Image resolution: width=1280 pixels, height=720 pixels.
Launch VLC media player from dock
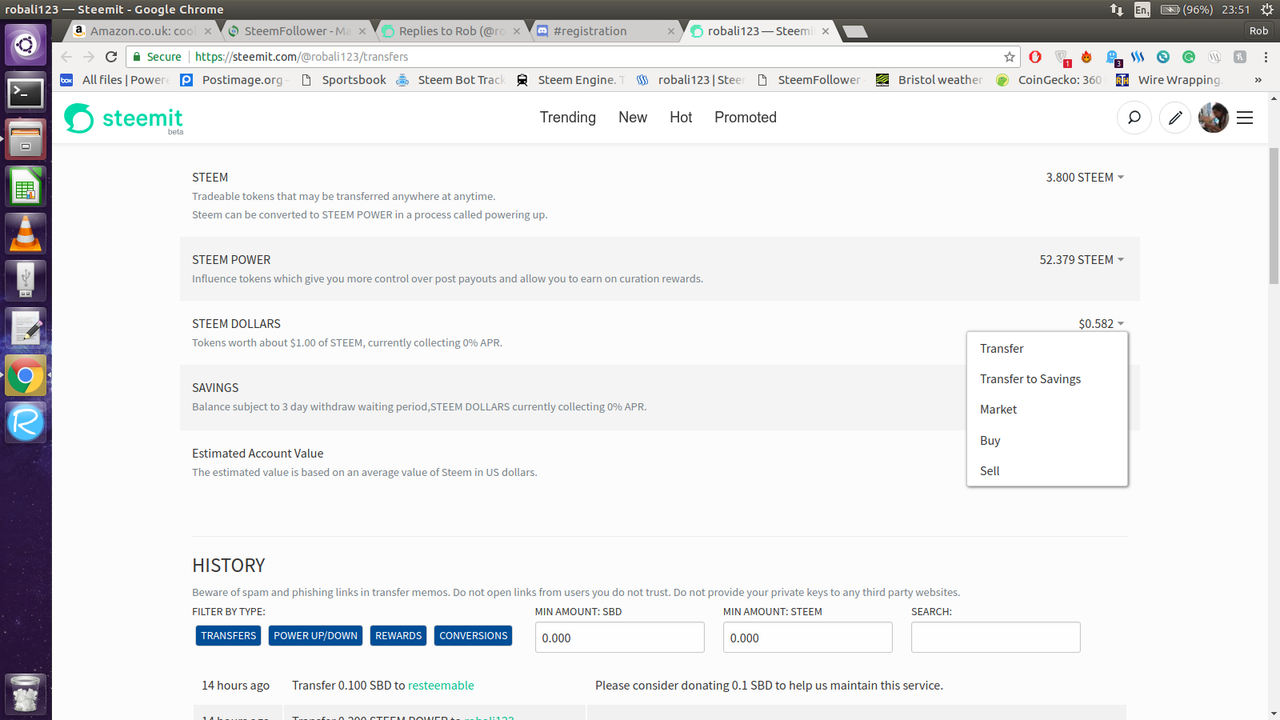pos(26,234)
